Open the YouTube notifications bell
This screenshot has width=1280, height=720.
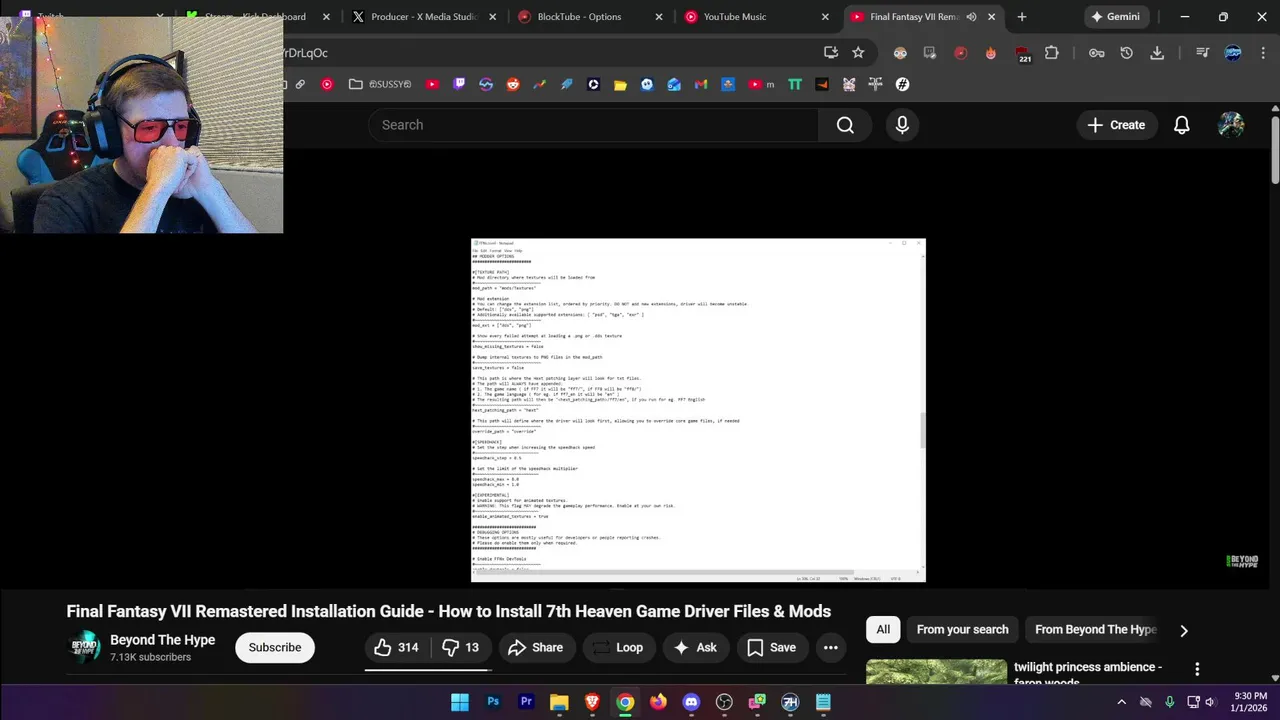1181,125
